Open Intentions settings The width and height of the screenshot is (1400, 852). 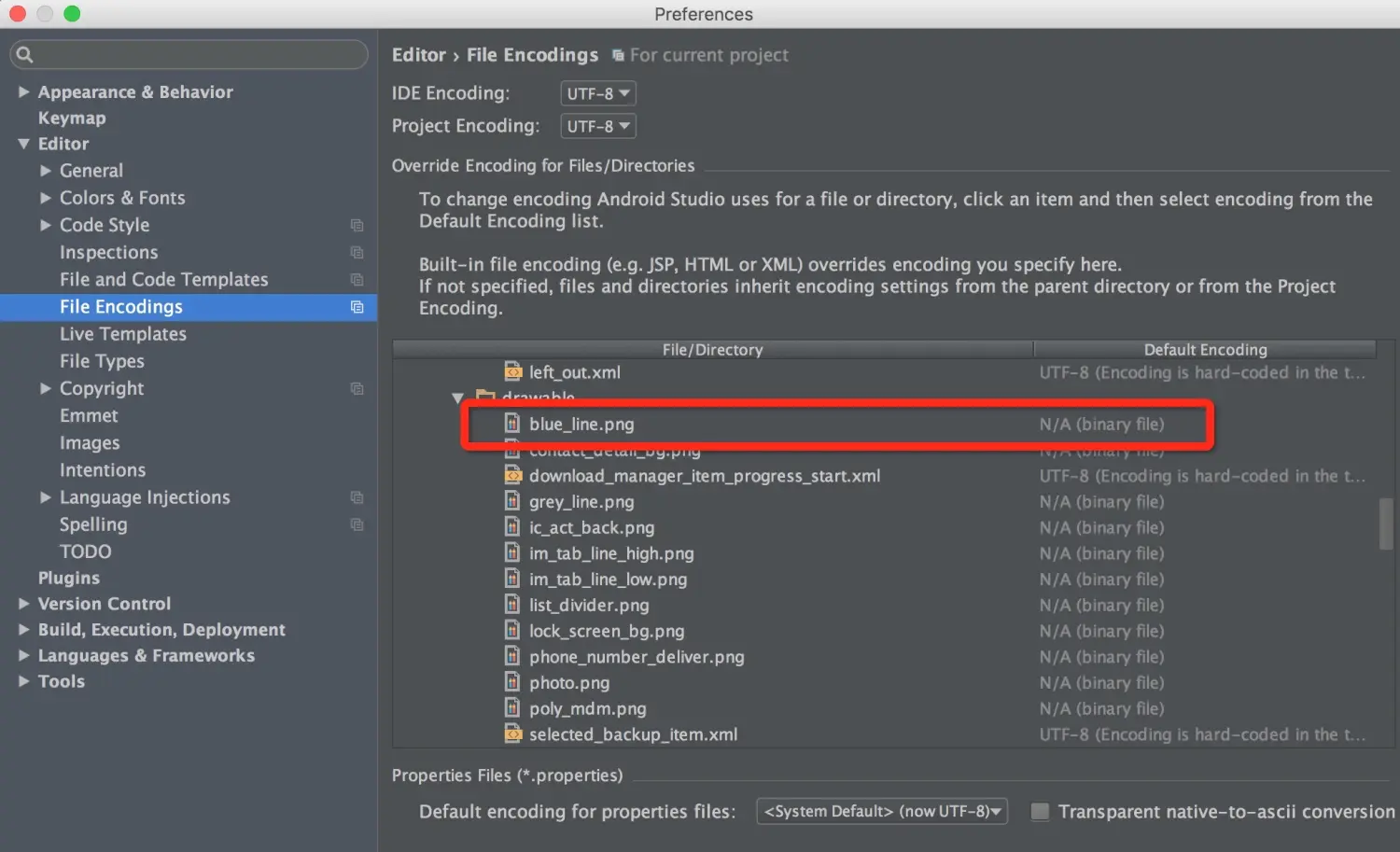[103, 470]
